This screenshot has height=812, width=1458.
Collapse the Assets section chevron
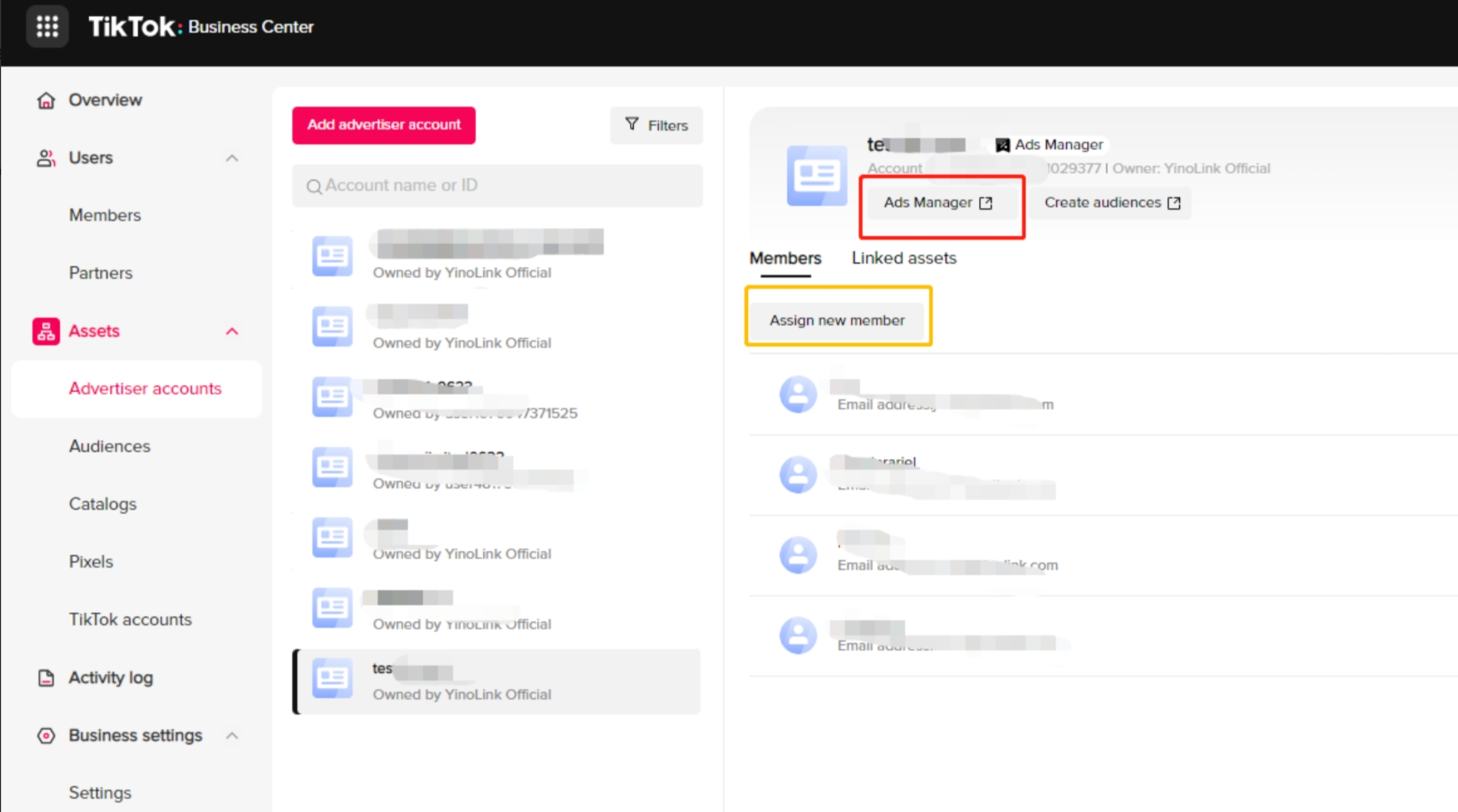point(232,331)
